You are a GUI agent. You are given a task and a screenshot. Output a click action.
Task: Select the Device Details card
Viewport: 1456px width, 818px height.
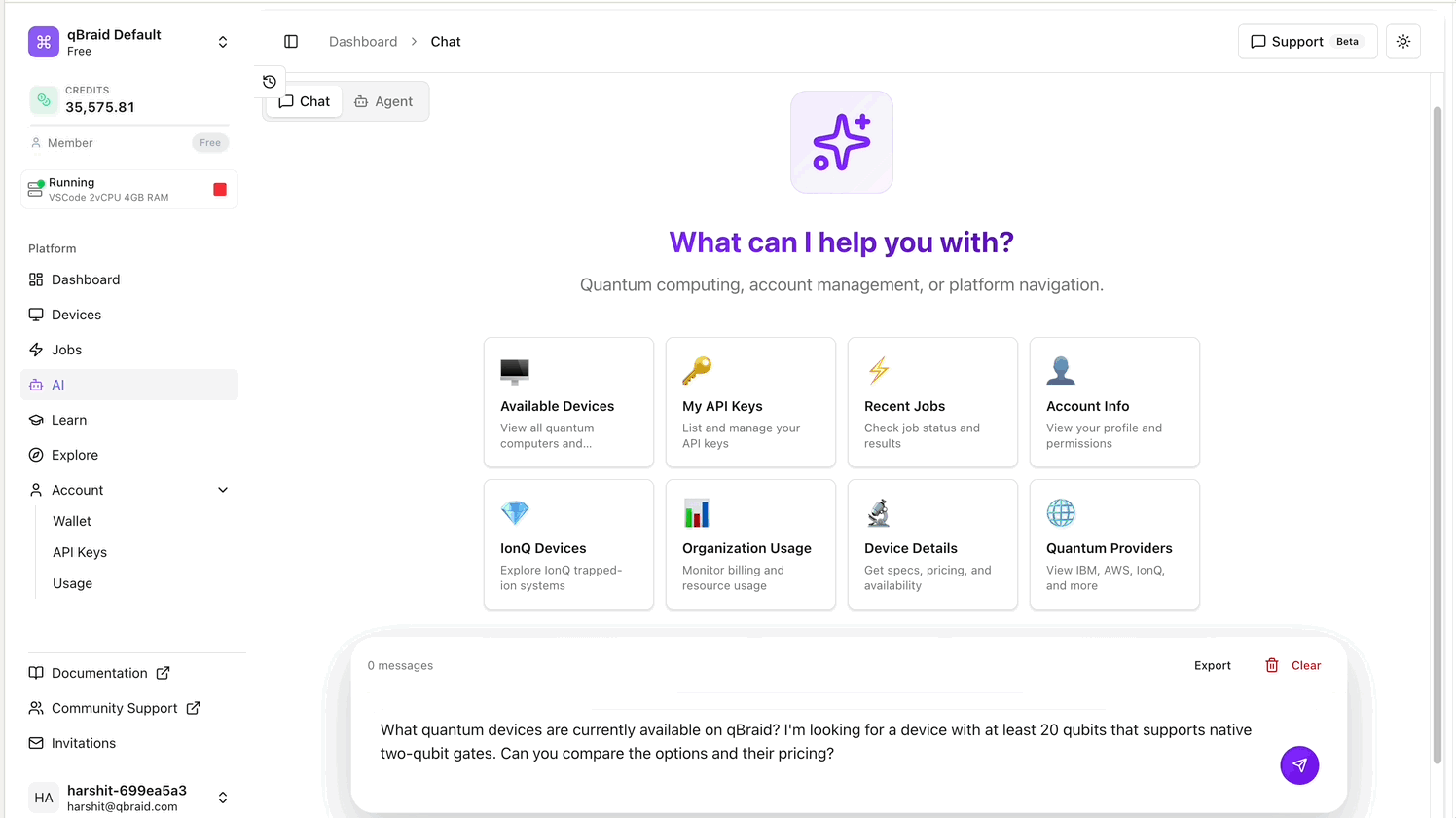[x=932, y=544]
